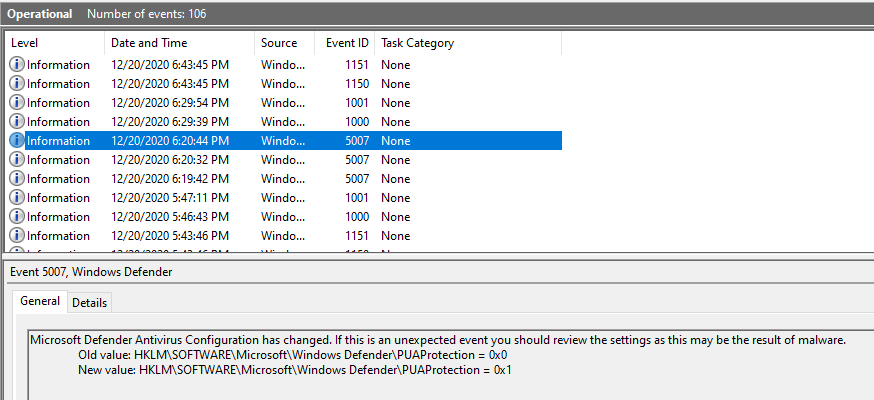Click the info icon of the 6:19:42 PM event
Image resolution: width=874 pixels, height=400 pixels.
point(17,178)
